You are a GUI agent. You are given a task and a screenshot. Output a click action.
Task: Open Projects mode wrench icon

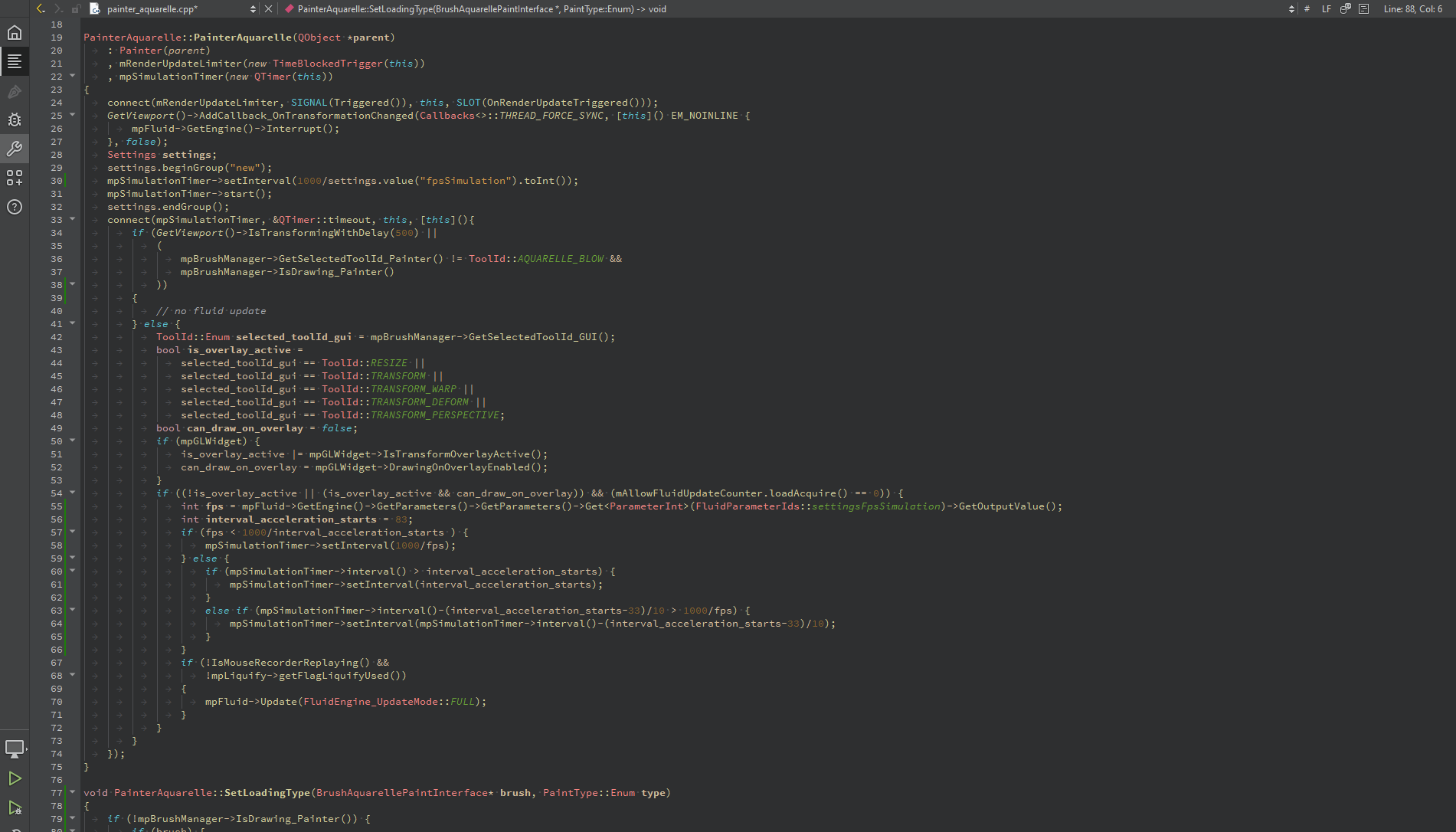15,149
